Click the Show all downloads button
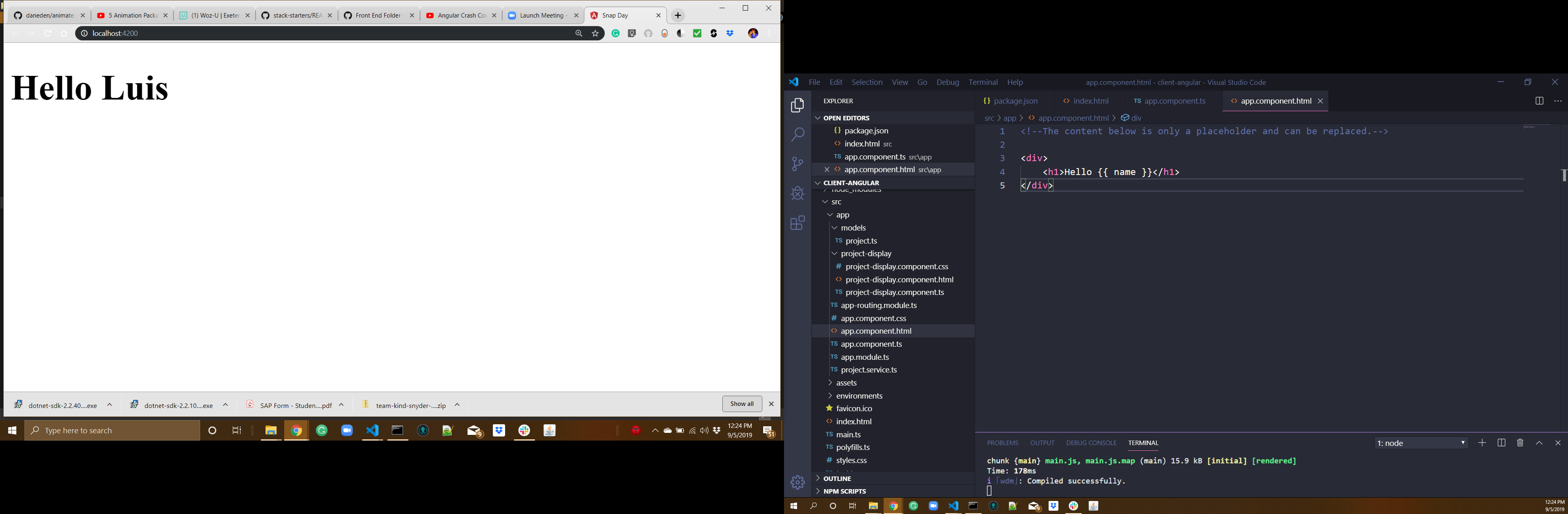The height and width of the screenshot is (514, 1568). [742, 403]
